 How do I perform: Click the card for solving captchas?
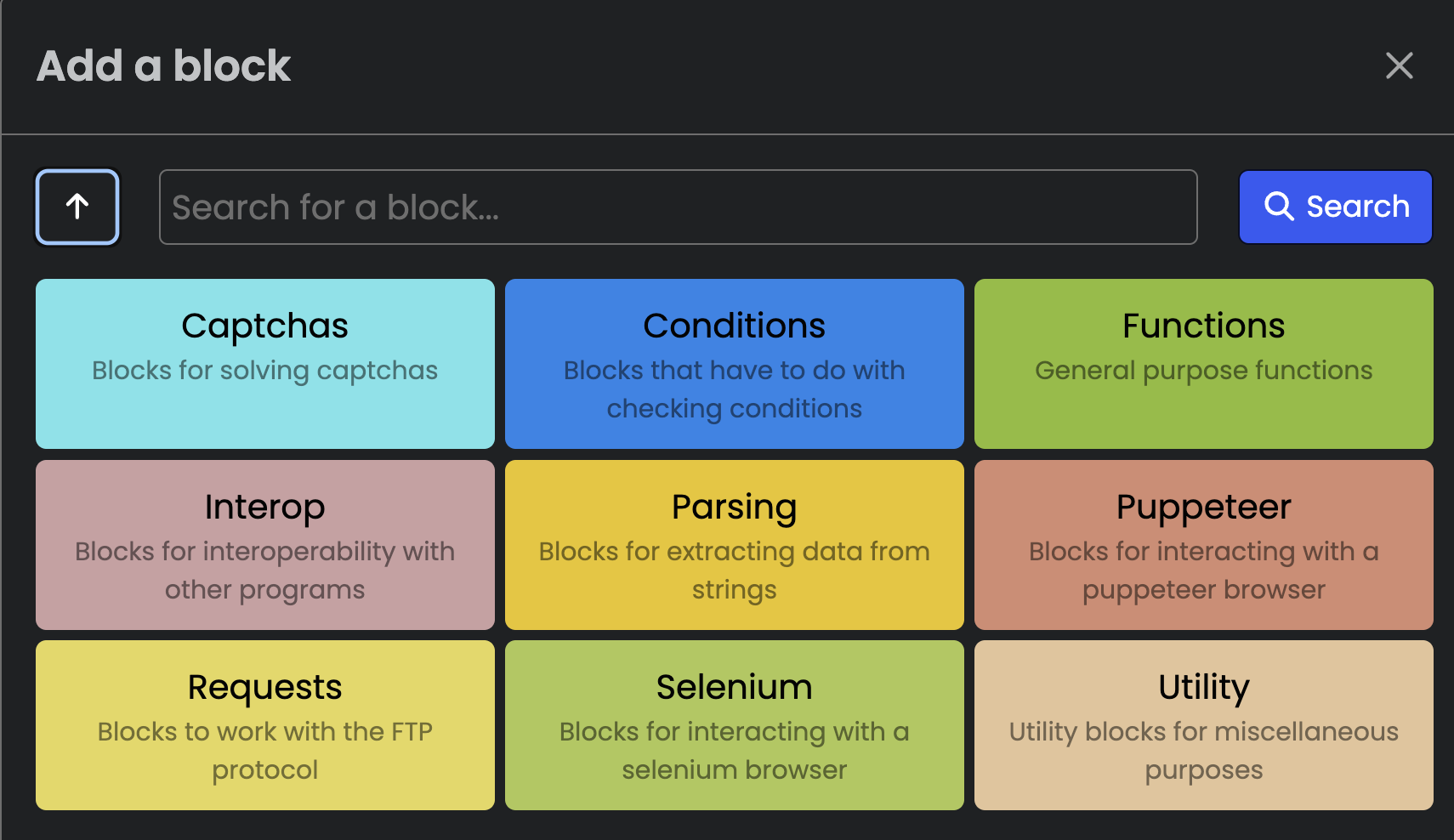click(264, 364)
